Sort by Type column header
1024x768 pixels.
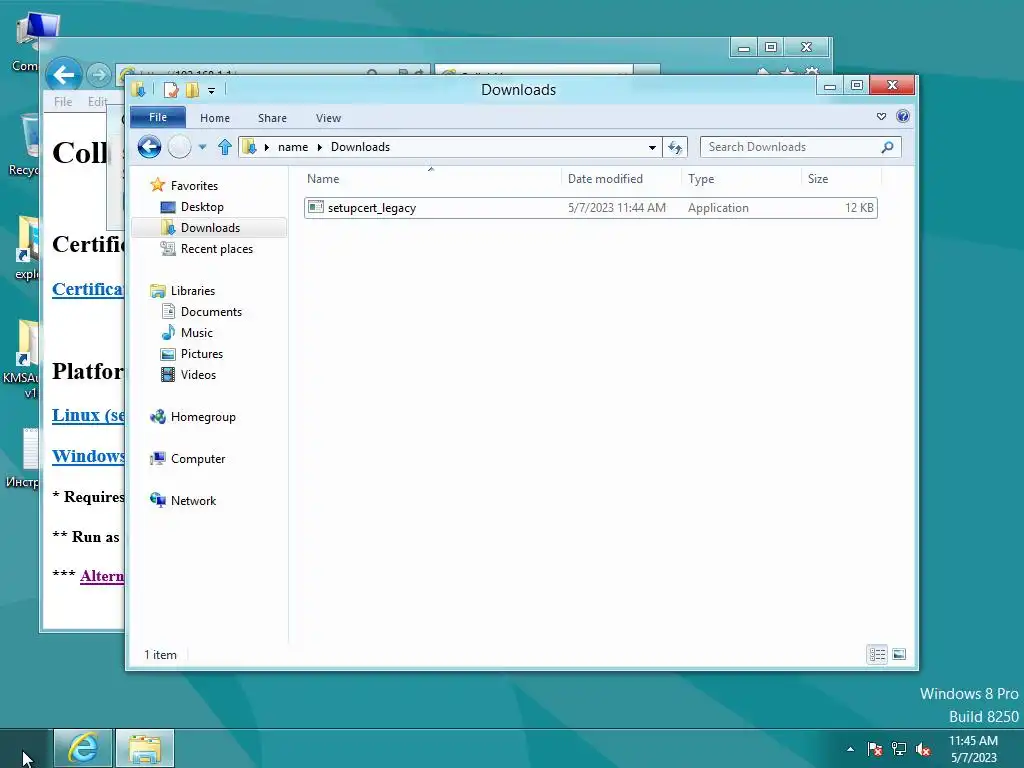point(741,178)
